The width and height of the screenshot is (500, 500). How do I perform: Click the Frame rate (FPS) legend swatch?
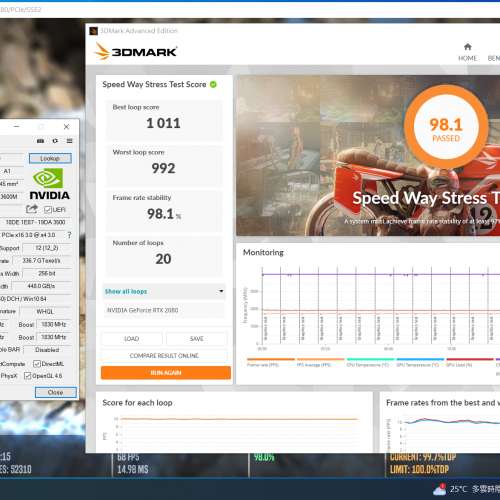(x=271, y=359)
